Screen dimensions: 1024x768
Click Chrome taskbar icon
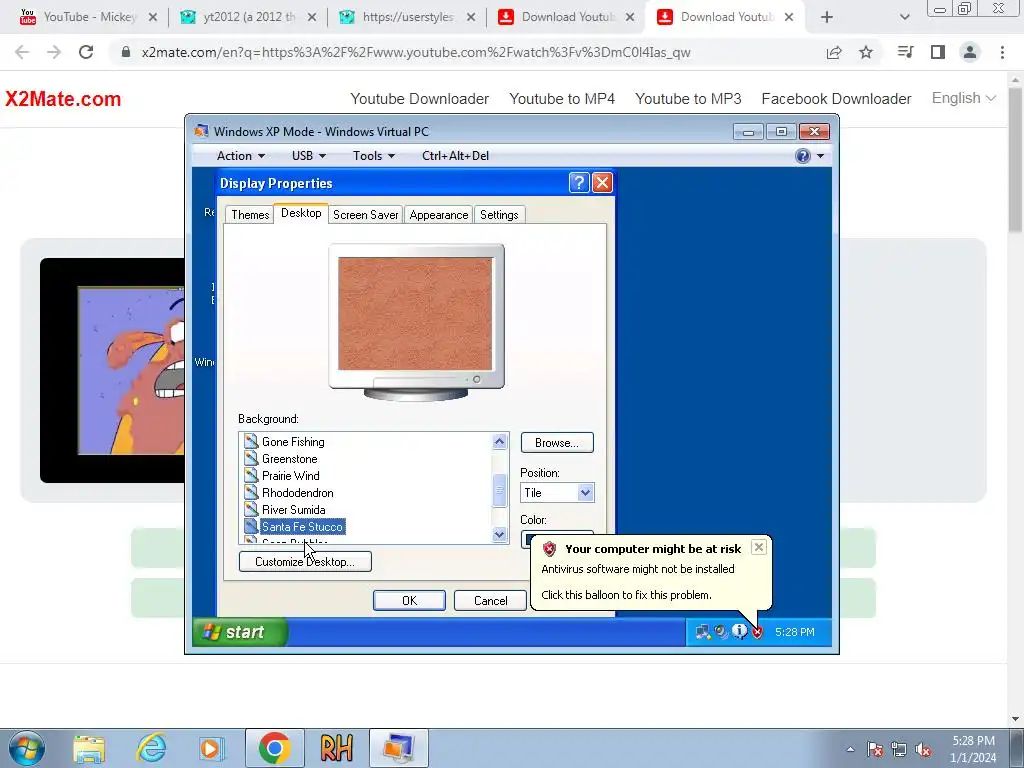coord(274,748)
